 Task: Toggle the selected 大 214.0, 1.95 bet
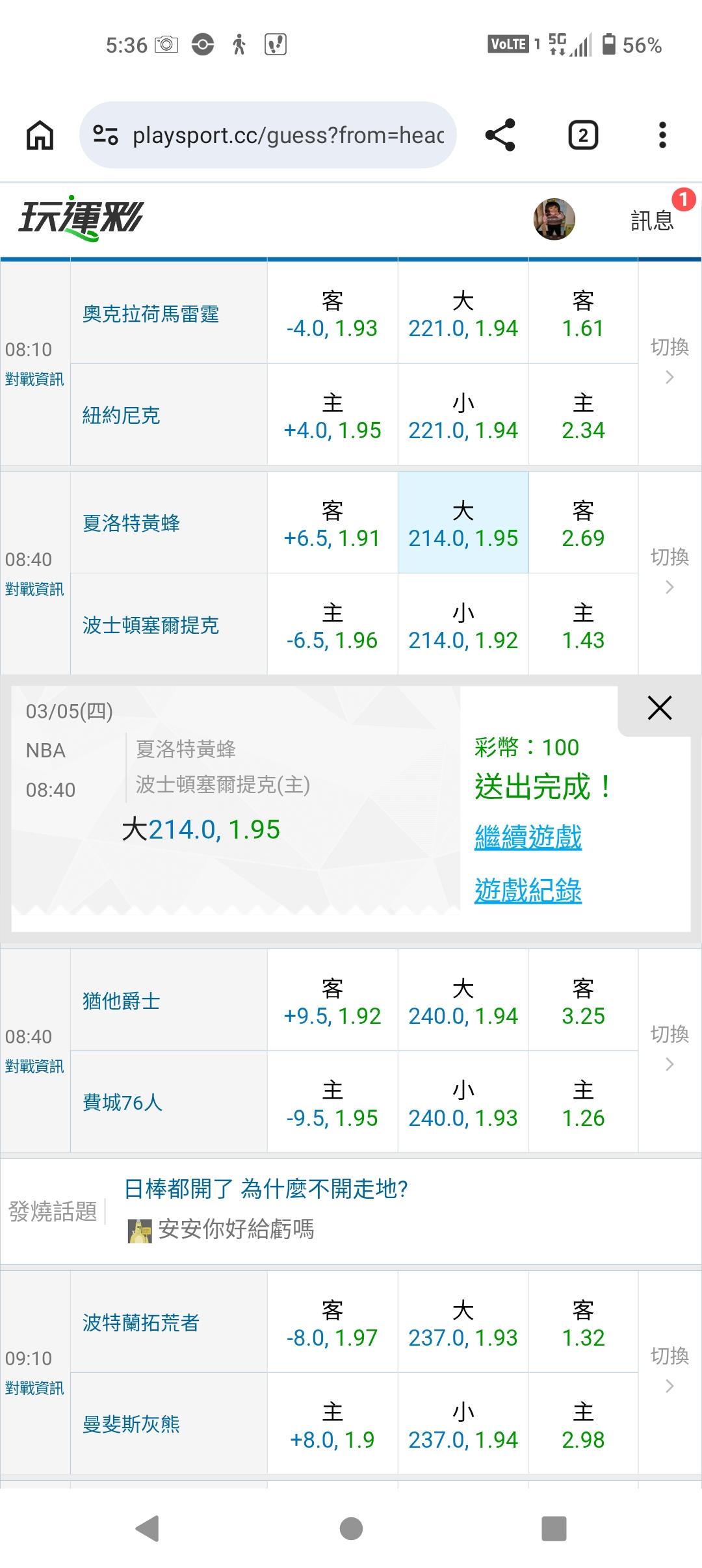tap(463, 523)
